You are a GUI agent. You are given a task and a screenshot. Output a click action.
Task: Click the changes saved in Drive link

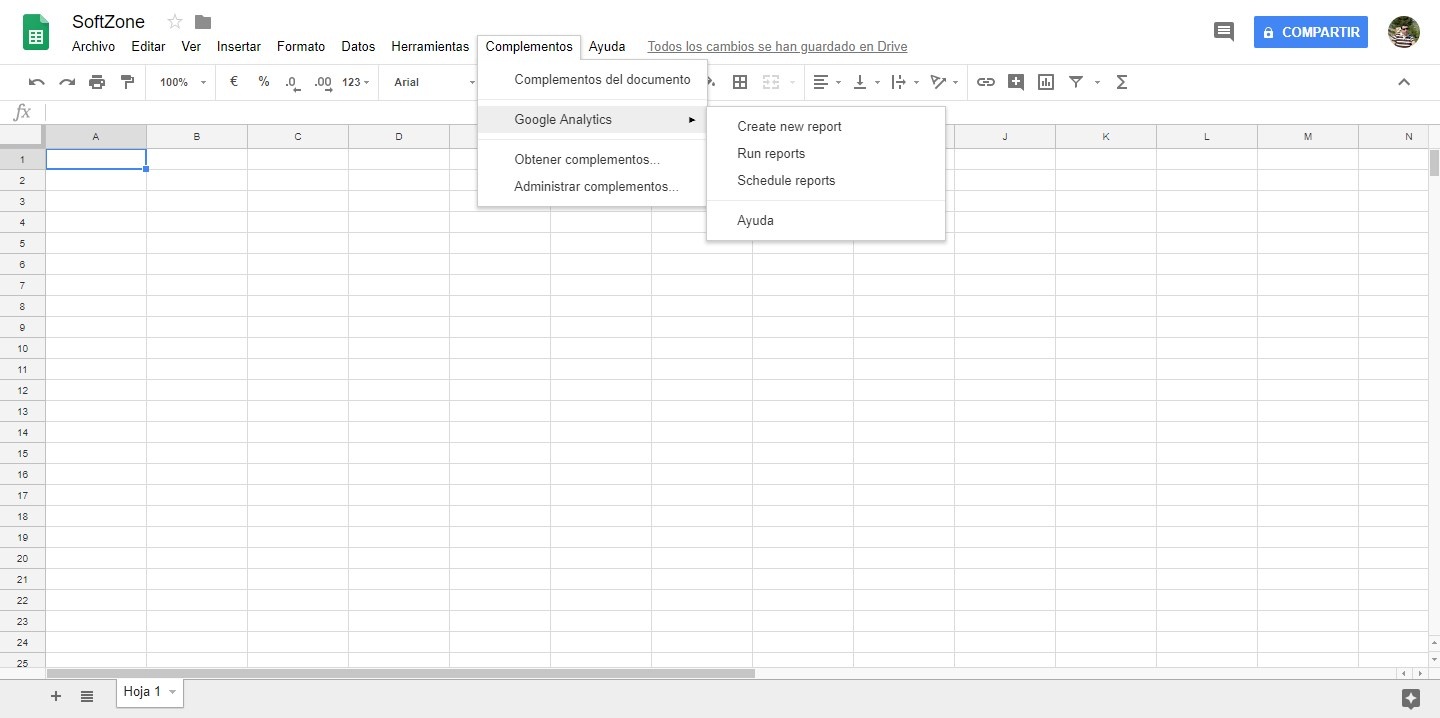pos(778,46)
